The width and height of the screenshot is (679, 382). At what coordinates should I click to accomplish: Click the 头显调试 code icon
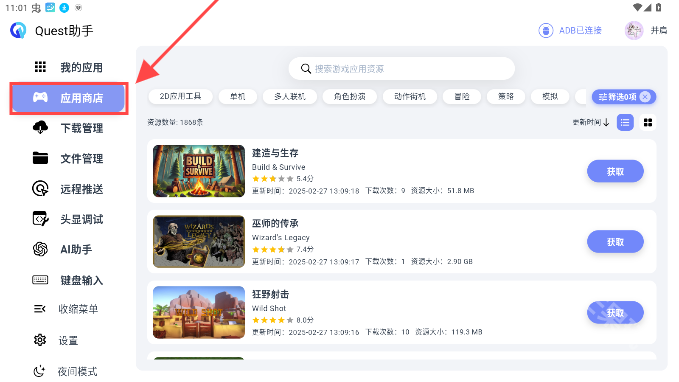click(x=41, y=219)
